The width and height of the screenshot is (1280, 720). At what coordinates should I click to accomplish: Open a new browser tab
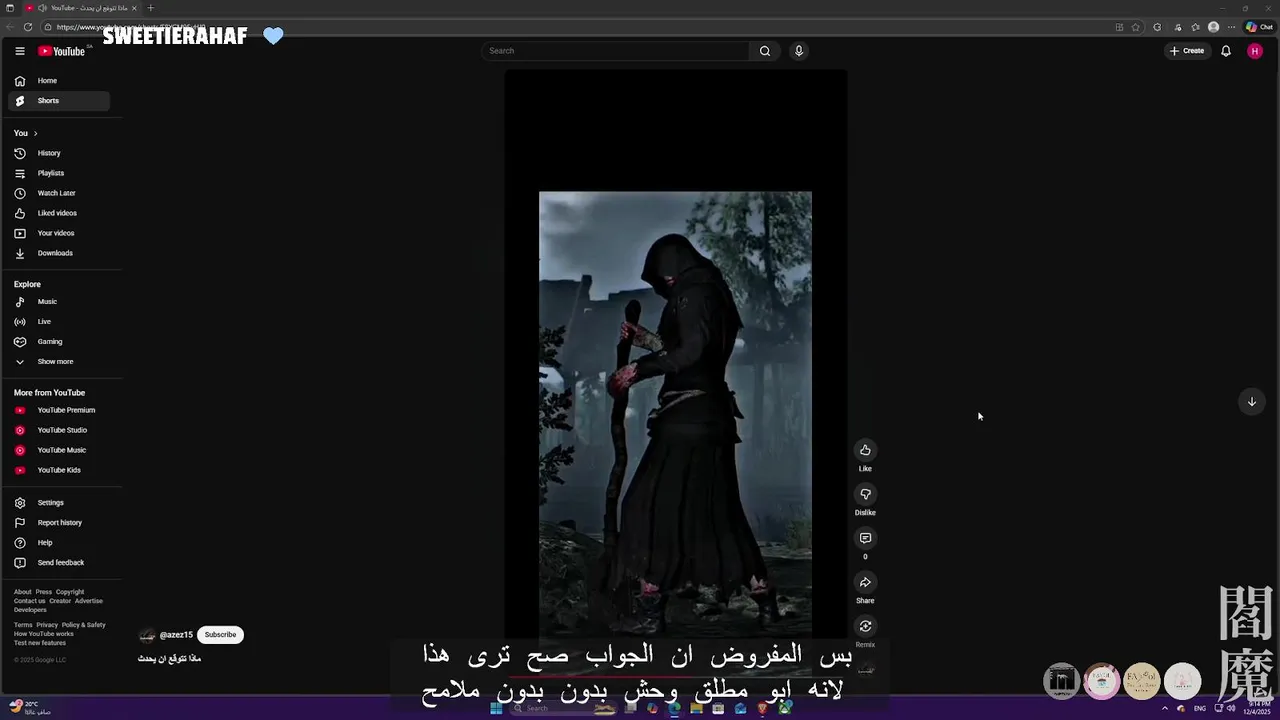pos(151,8)
